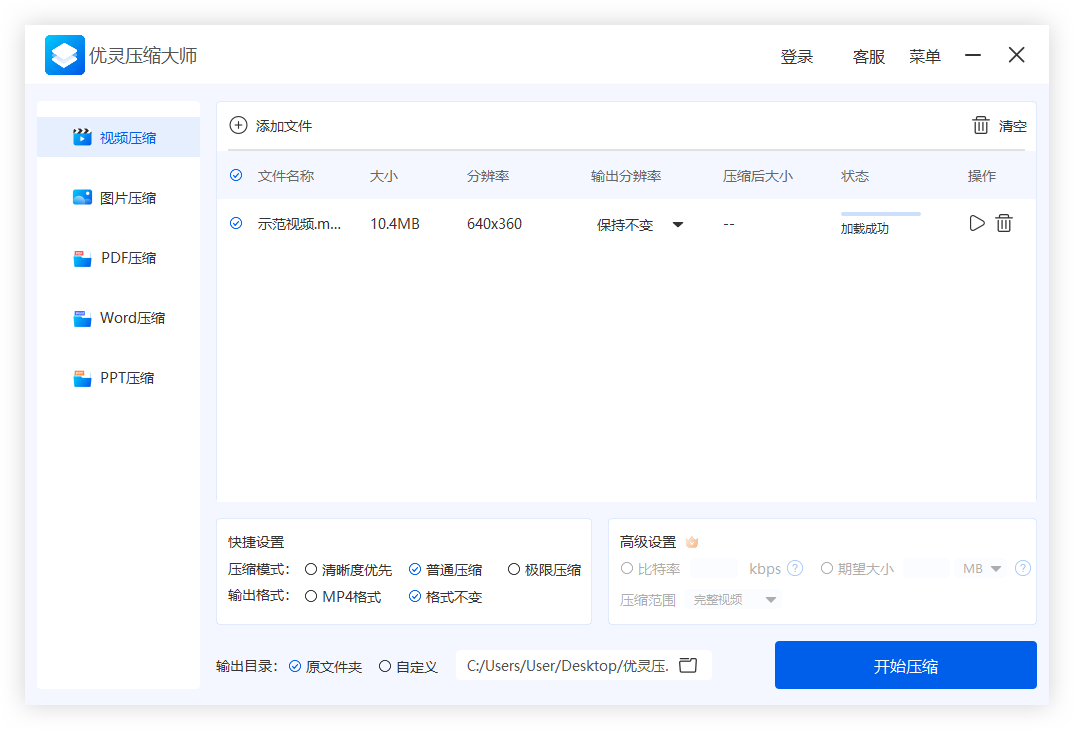1074x730 pixels.
Task: Choose MP4格式 output format
Action: (312, 597)
